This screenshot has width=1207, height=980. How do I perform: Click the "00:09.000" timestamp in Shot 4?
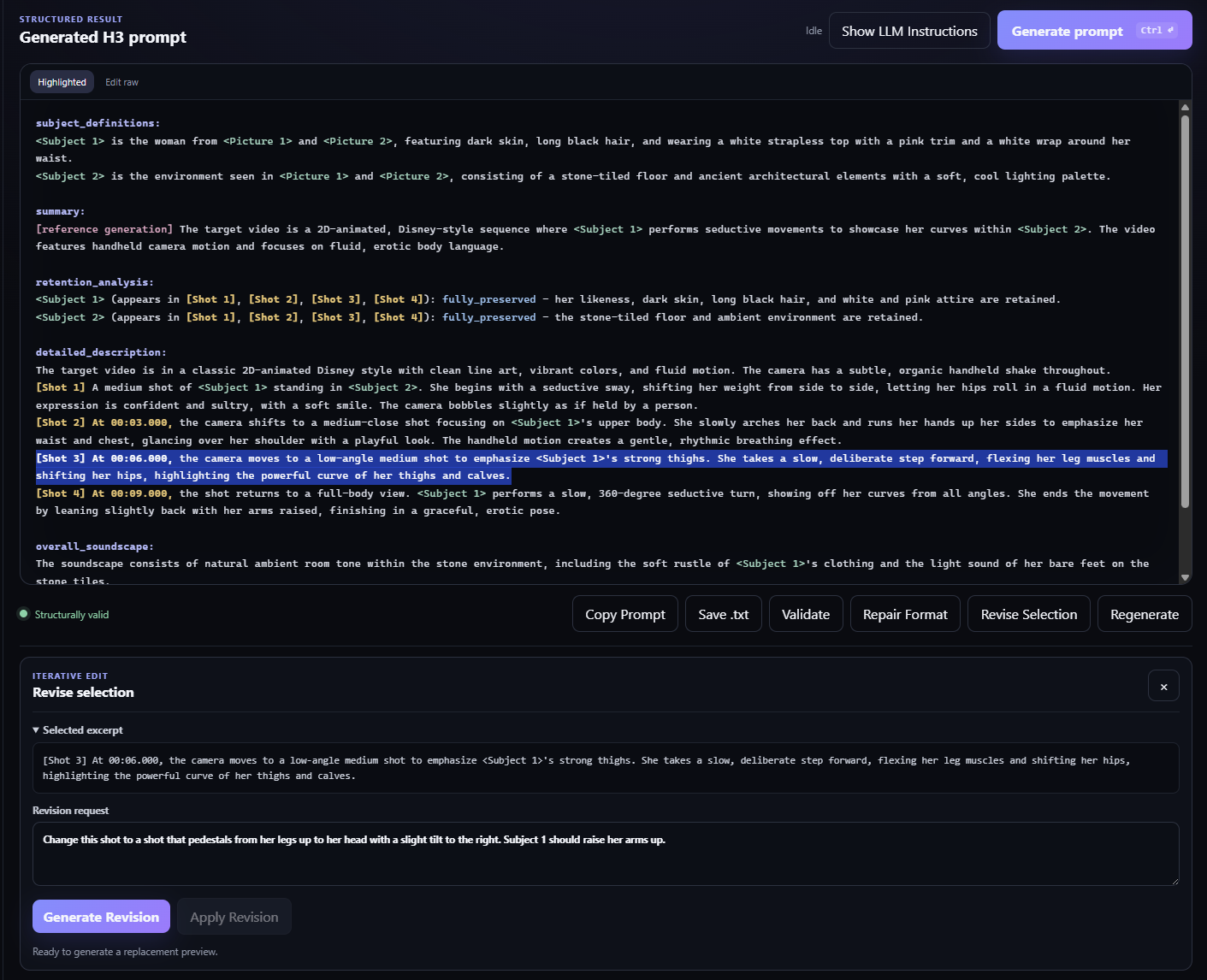[x=139, y=493]
